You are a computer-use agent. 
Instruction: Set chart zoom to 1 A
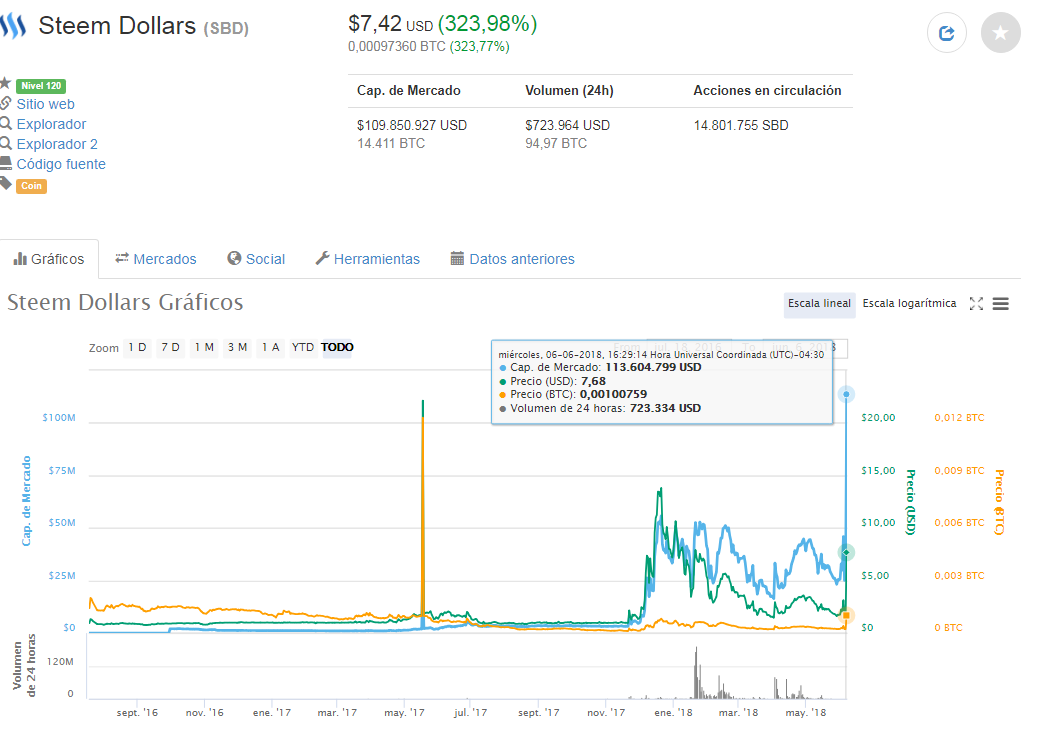[270, 347]
